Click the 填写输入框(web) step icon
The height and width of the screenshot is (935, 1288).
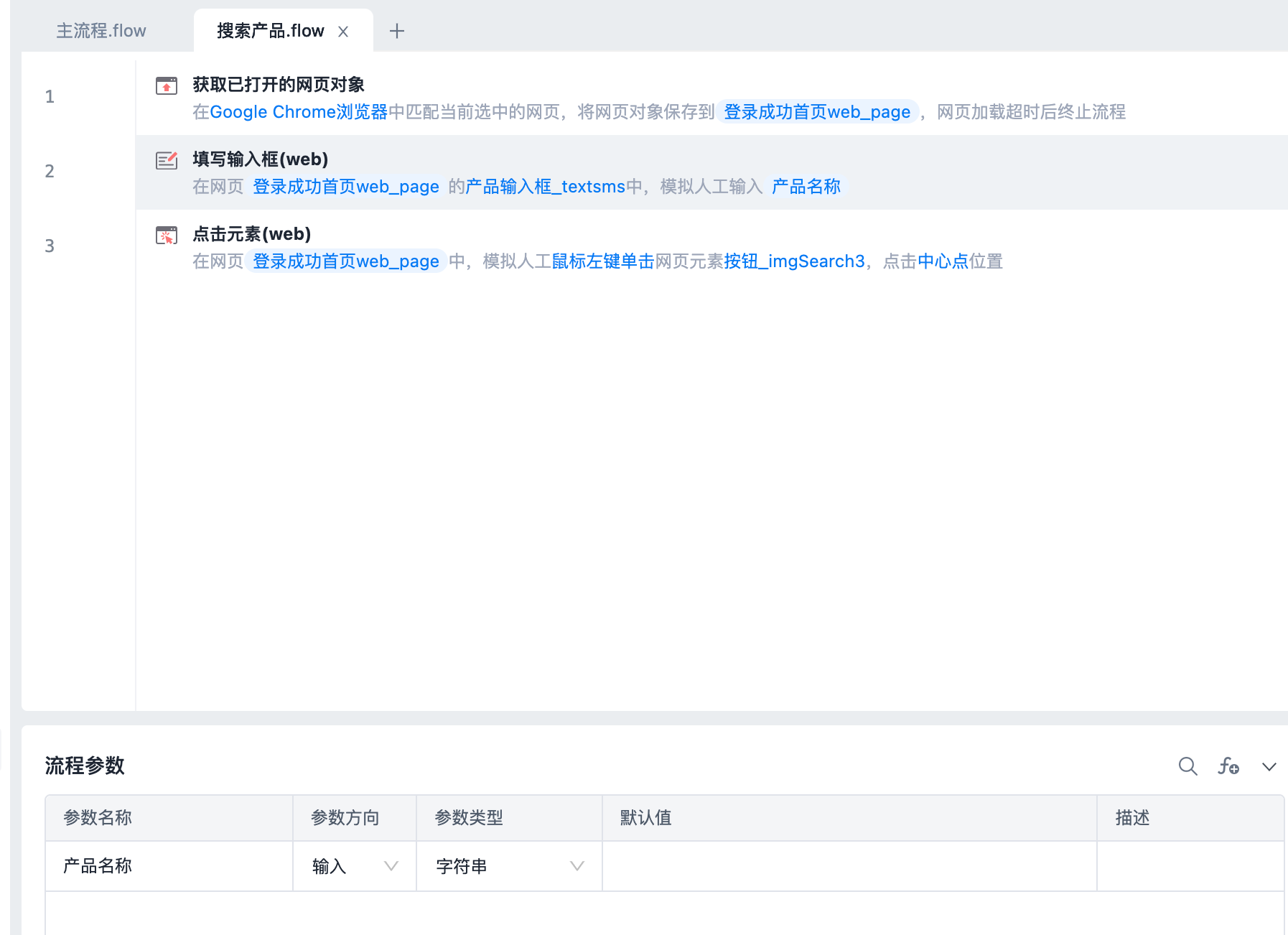[x=167, y=160]
